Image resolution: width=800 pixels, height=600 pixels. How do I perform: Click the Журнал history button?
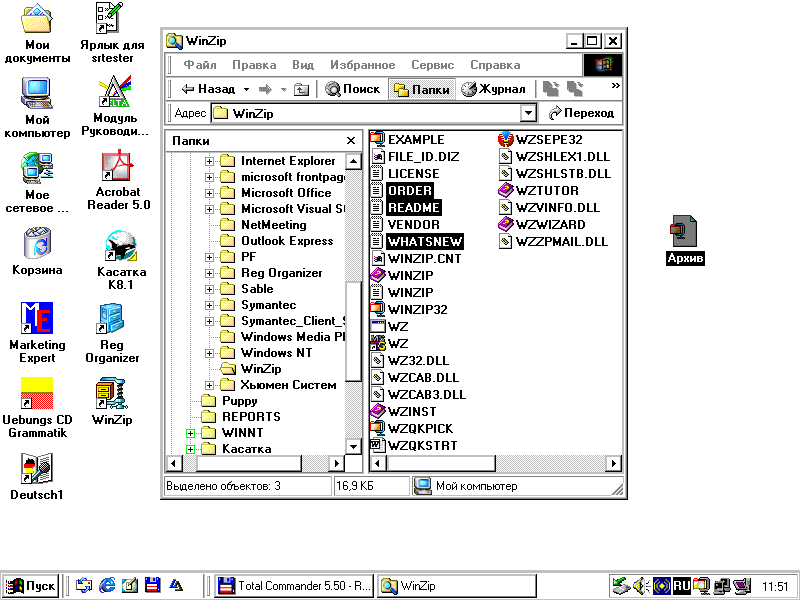coord(493,89)
